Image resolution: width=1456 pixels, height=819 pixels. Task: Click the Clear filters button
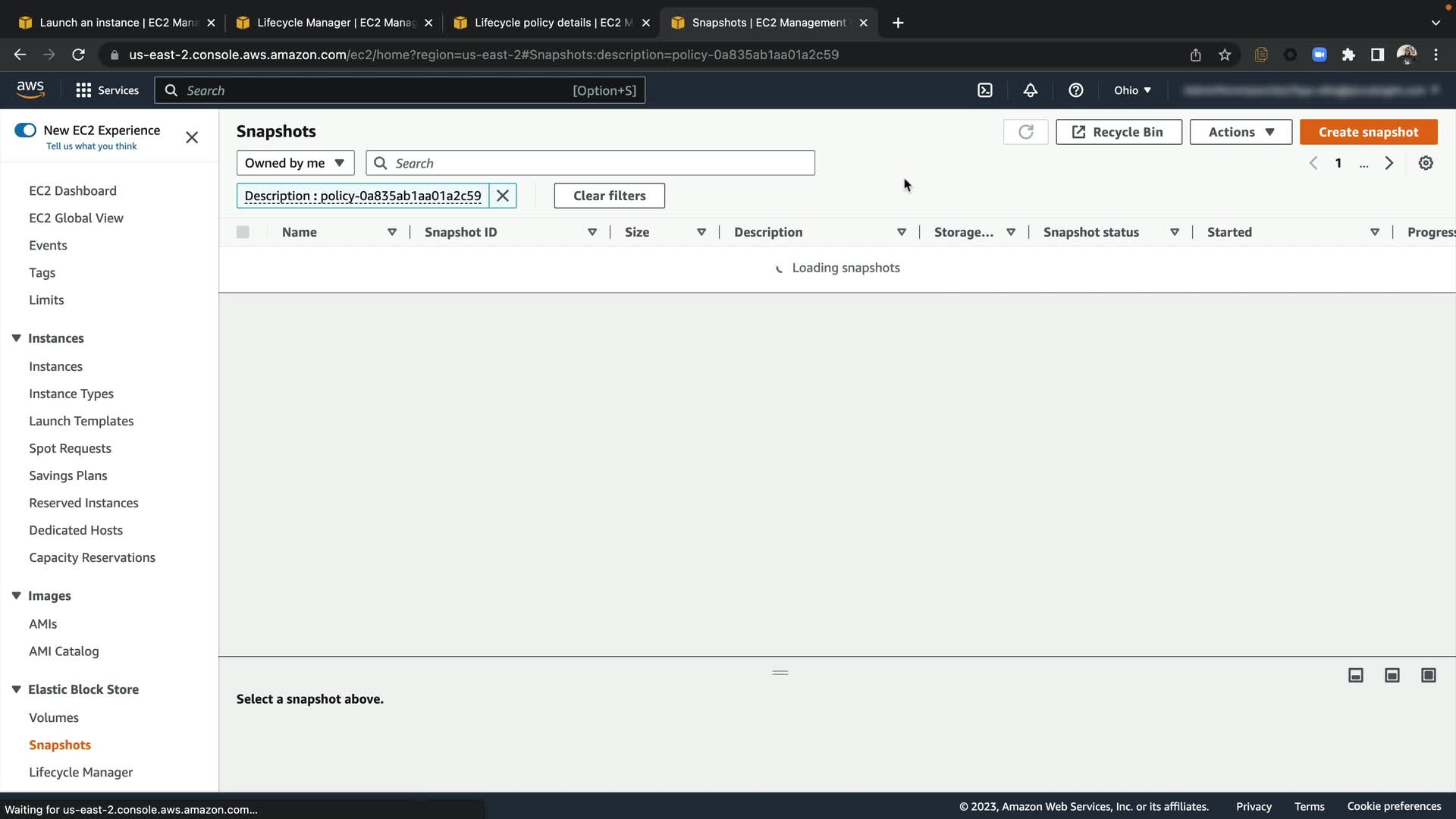[x=609, y=196]
